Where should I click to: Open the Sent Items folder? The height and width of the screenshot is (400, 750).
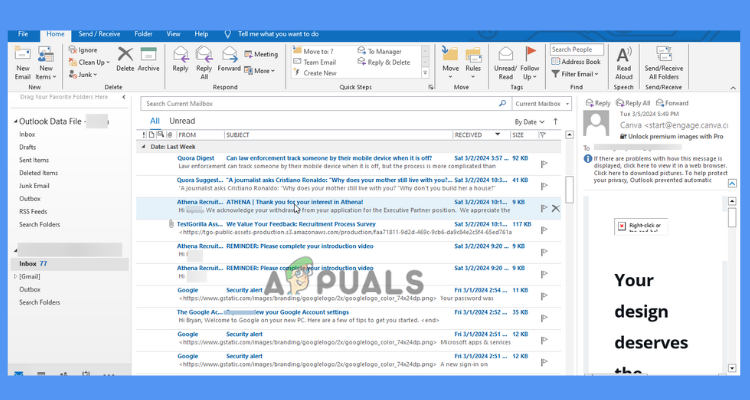pos(34,160)
